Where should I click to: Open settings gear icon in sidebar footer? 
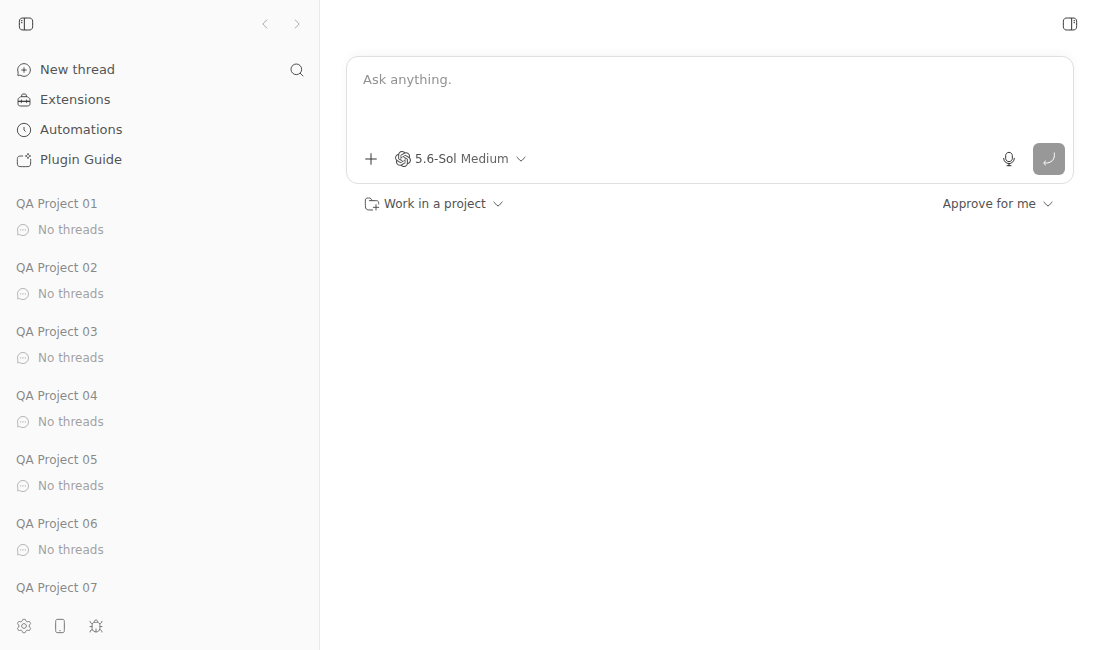[24, 626]
